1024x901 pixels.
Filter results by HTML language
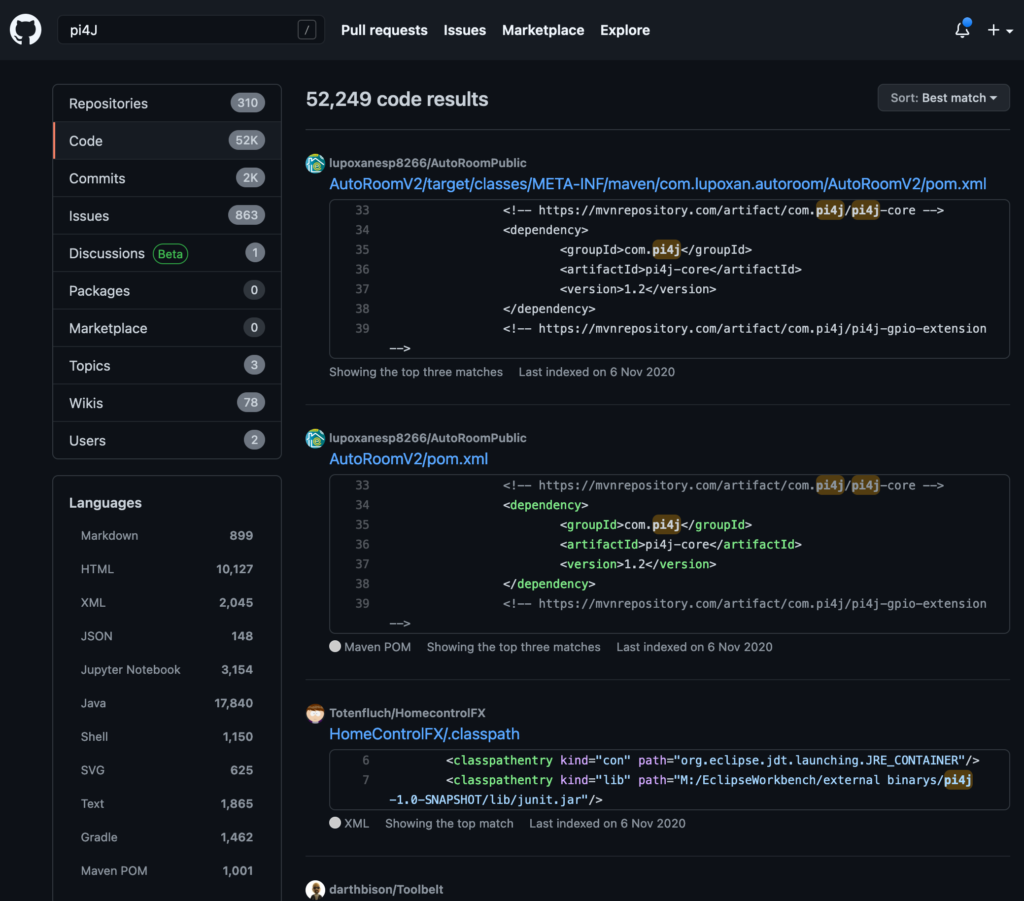click(x=167, y=569)
